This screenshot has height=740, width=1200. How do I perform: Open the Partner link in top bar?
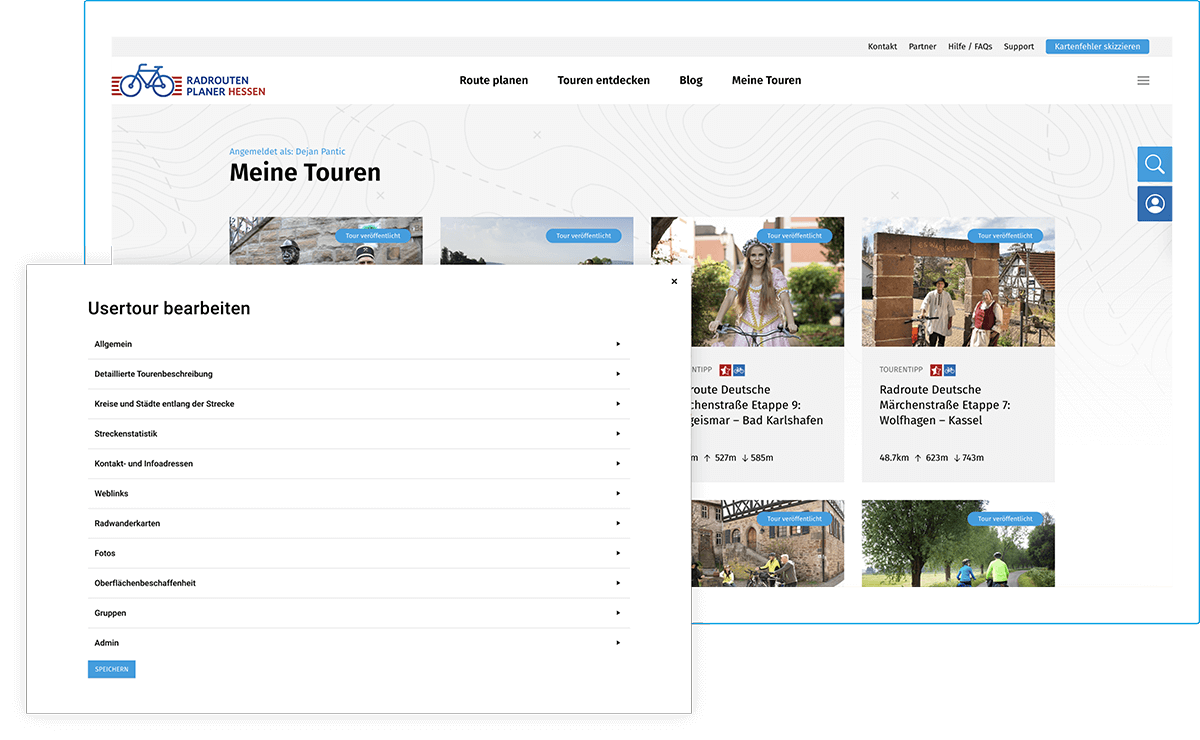[x=922, y=47]
